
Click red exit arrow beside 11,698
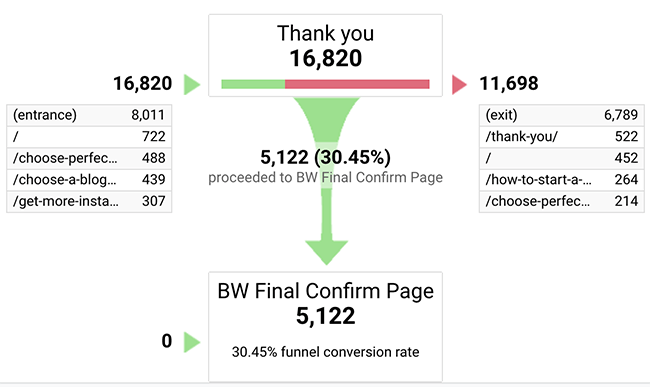tap(459, 85)
